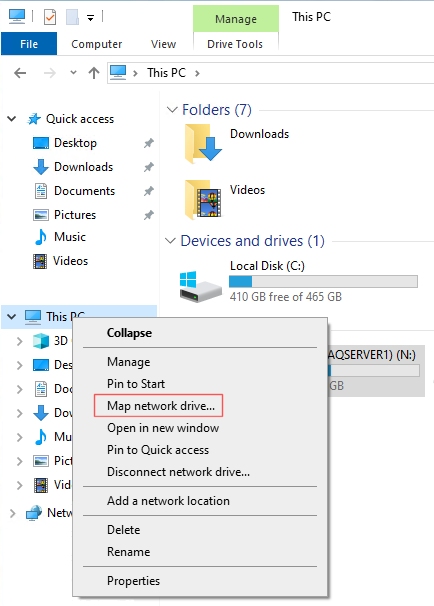The width and height of the screenshot is (434, 606).
Task: Collapse the Folders (7) group chevron
Action: click(172, 110)
